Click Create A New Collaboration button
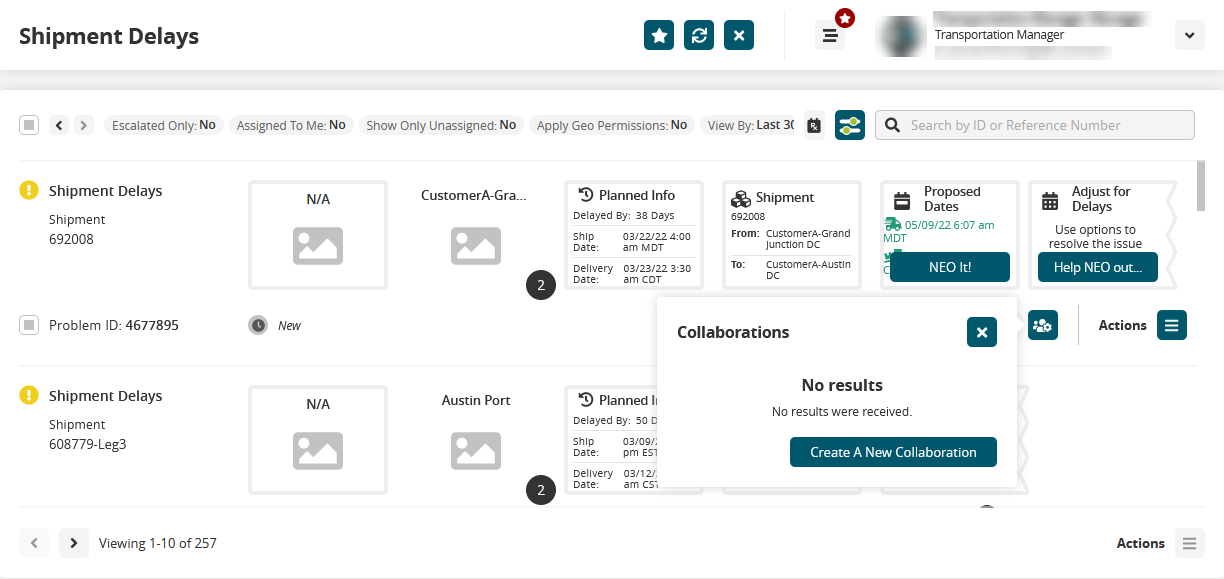Viewport: 1224px width, 579px height. (x=893, y=452)
